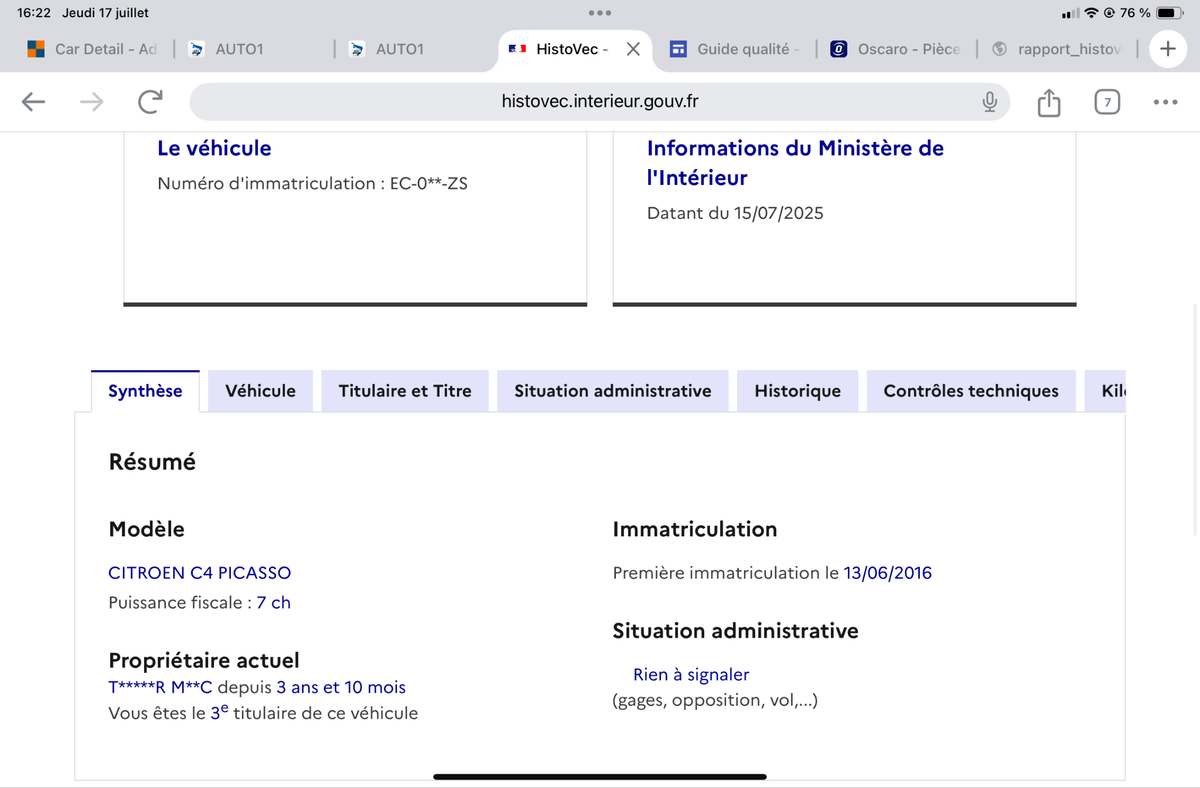This screenshot has width=1200, height=788.
Task: Open the browser more options menu
Action: coord(1165,102)
